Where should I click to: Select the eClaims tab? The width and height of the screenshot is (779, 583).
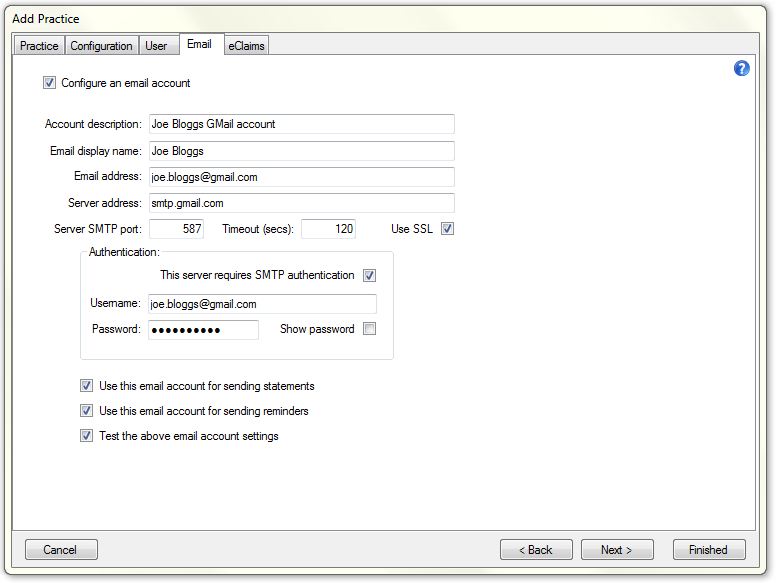coord(246,46)
